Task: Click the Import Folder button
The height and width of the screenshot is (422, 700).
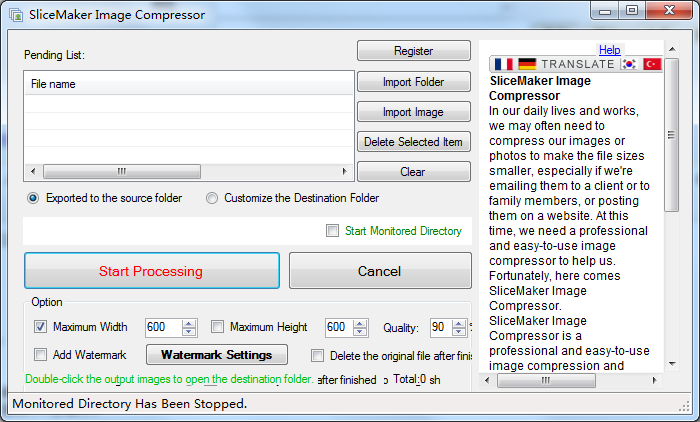Action: tap(413, 82)
